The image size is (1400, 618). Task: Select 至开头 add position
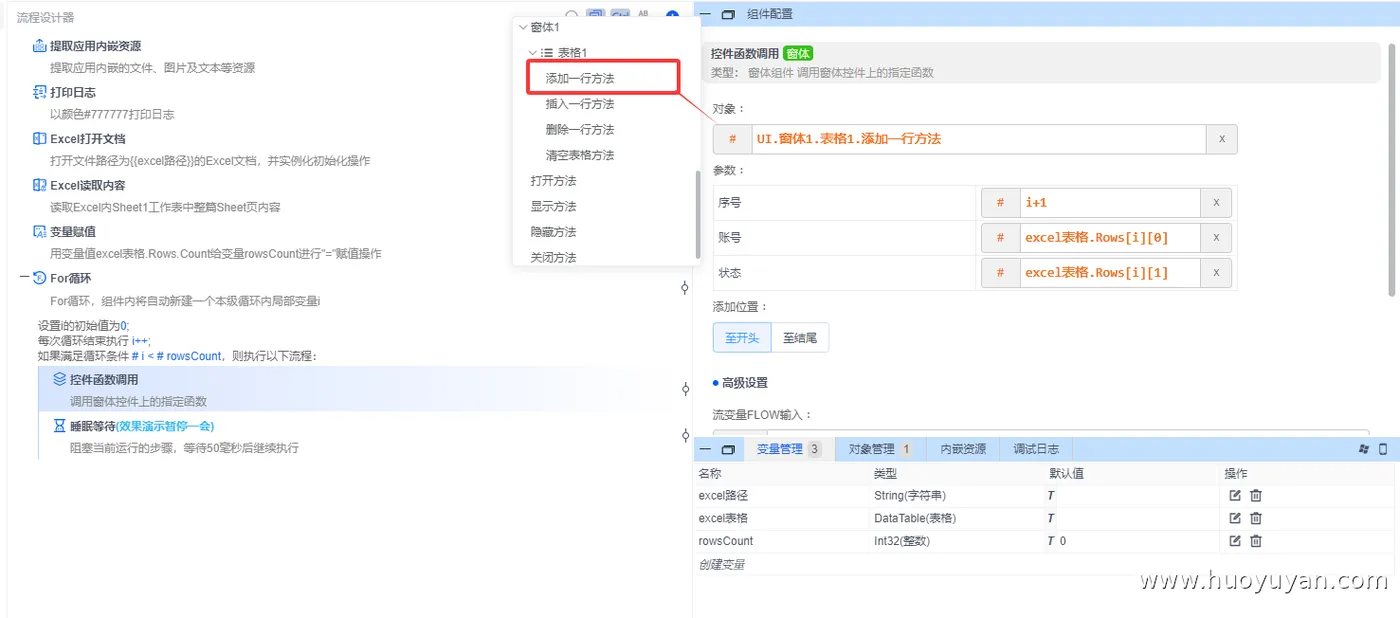[742, 338]
